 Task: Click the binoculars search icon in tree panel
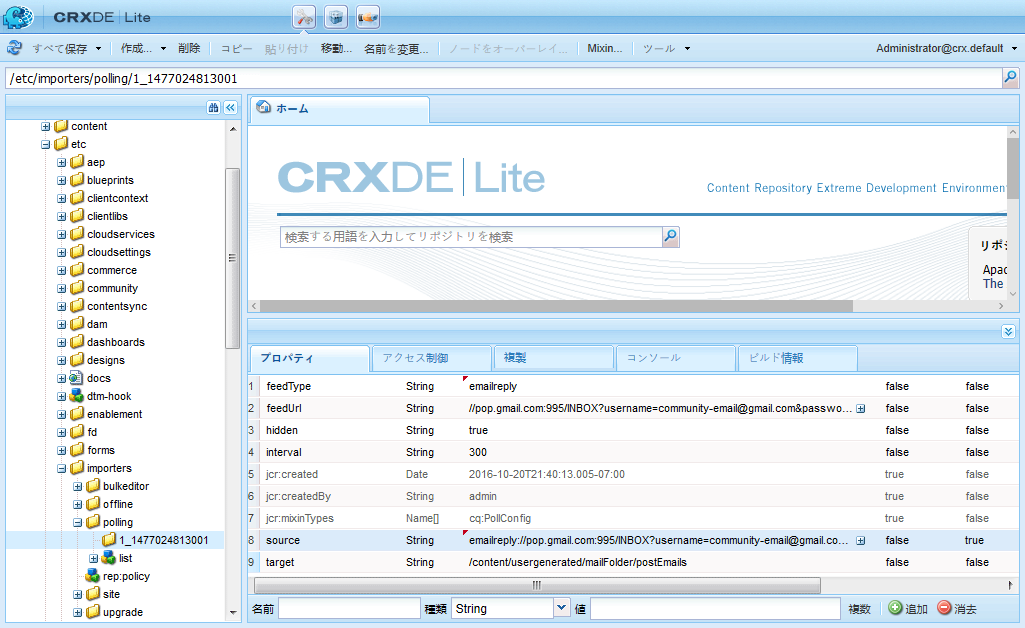tap(213, 108)
